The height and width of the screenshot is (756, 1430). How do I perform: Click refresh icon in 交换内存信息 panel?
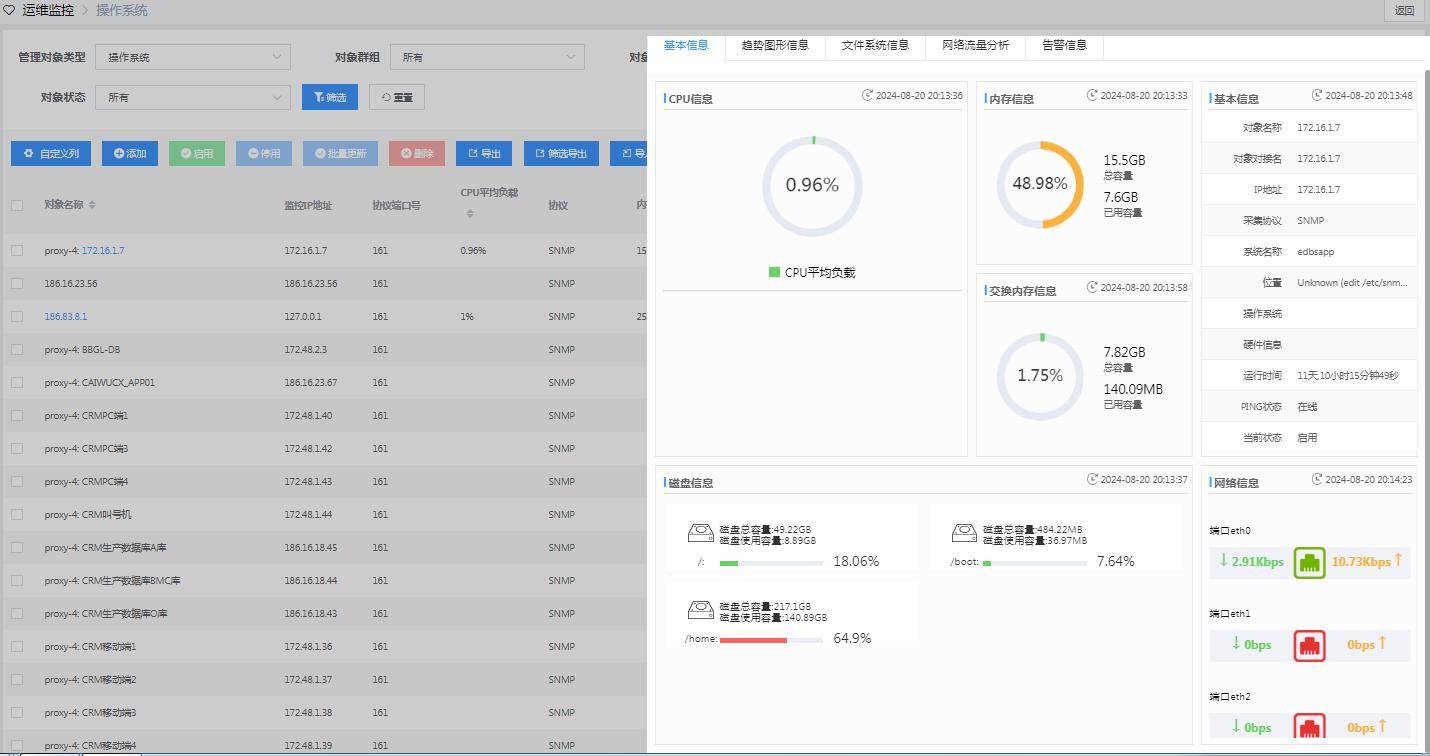point(1092,288)
